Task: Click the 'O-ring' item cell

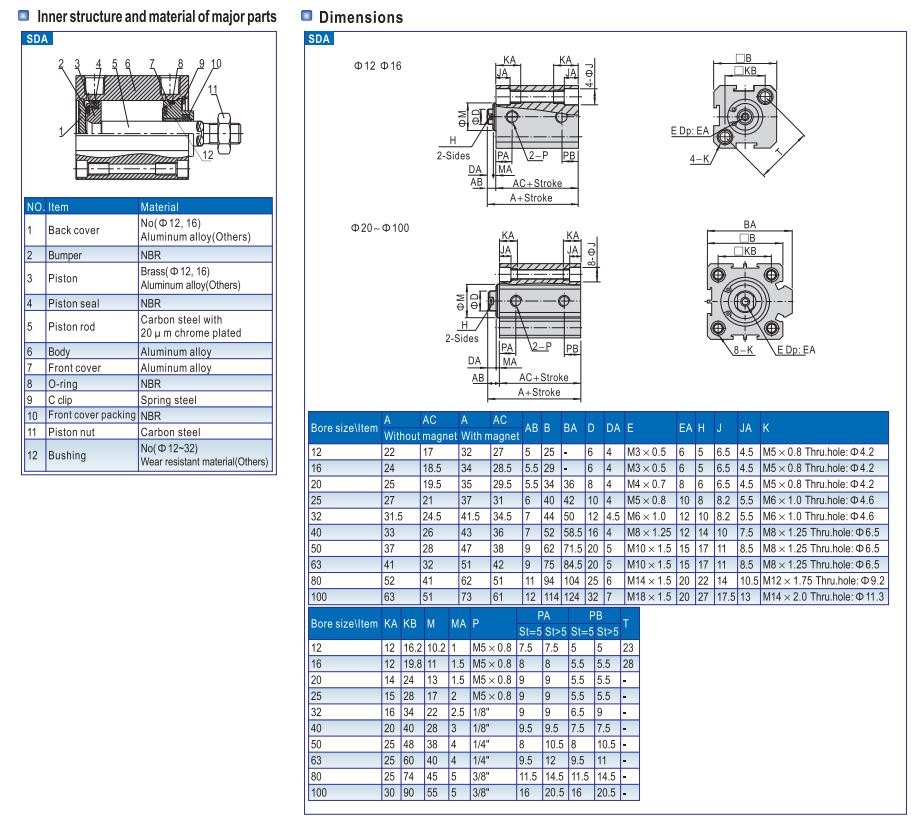Action: (x=92, y=383)
